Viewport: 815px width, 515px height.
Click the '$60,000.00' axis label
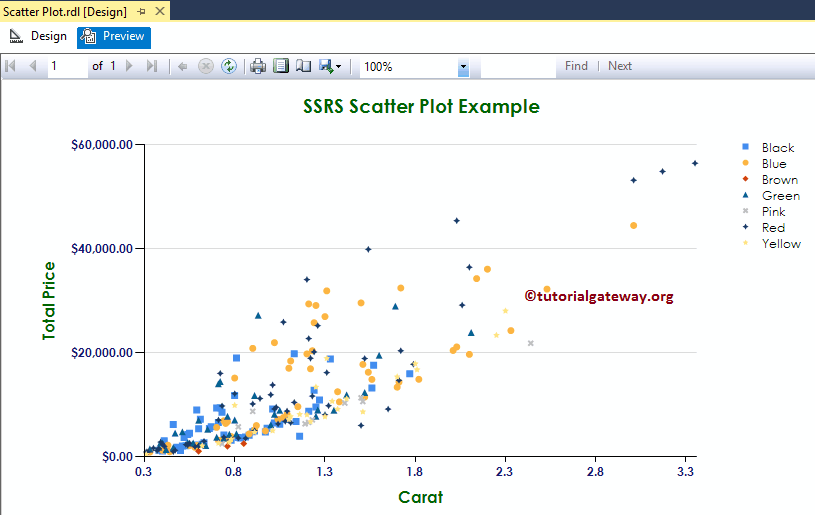coord(102,145)
